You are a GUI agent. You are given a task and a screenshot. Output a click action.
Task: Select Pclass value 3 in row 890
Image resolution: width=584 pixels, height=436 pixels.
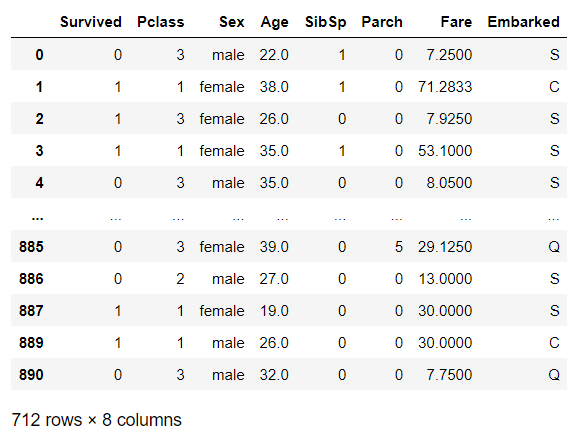(x=180, y=375)
